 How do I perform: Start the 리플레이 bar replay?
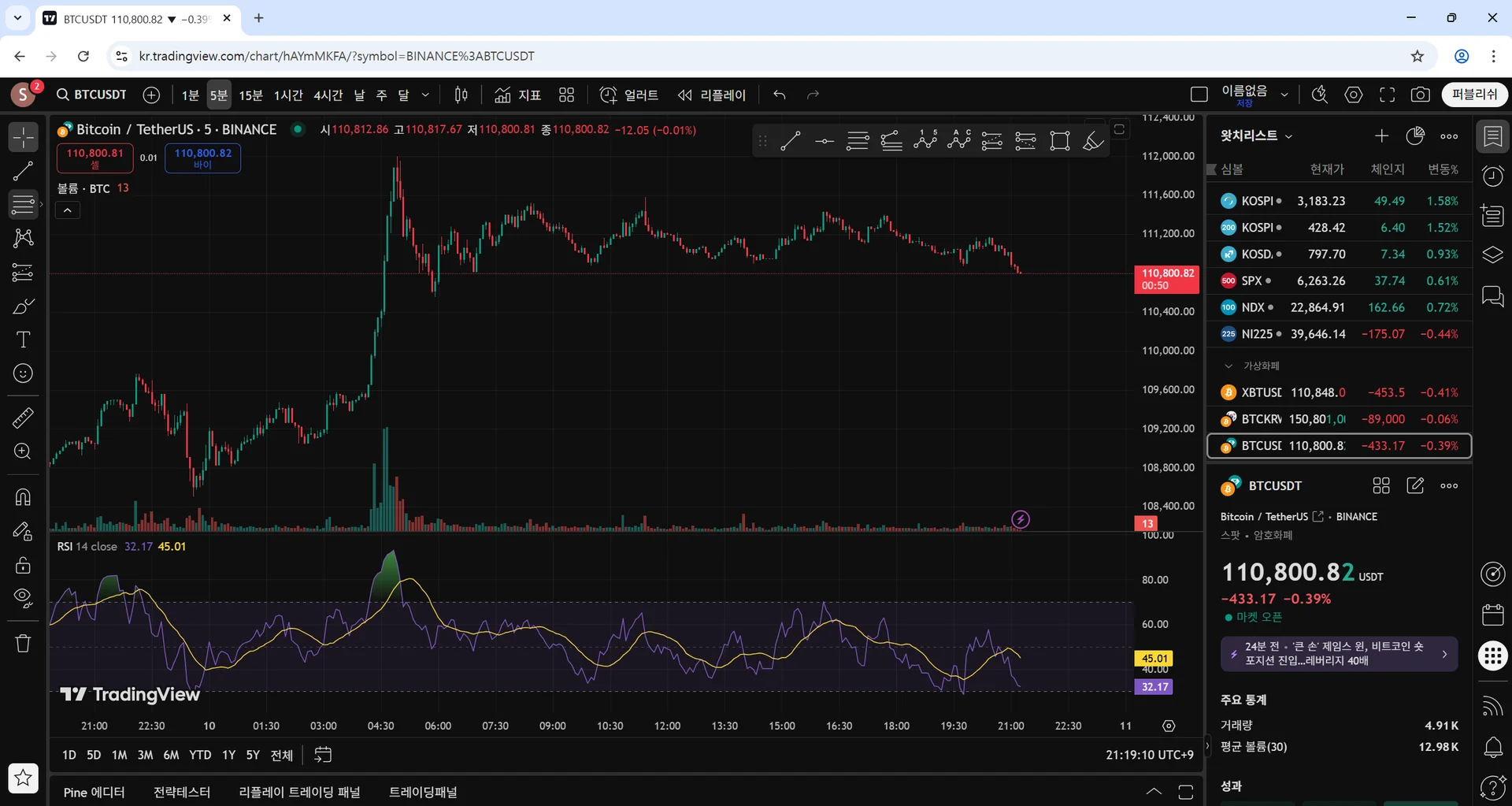[x=712, y=95]
